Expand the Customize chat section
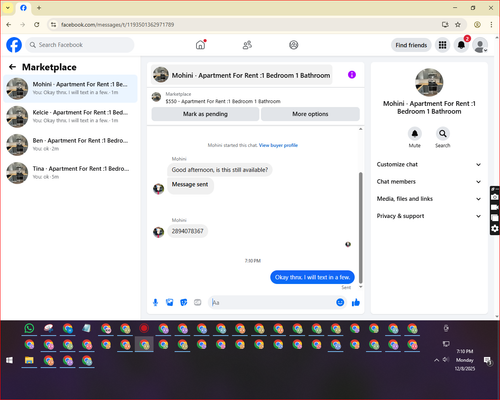 coord(429,164)
